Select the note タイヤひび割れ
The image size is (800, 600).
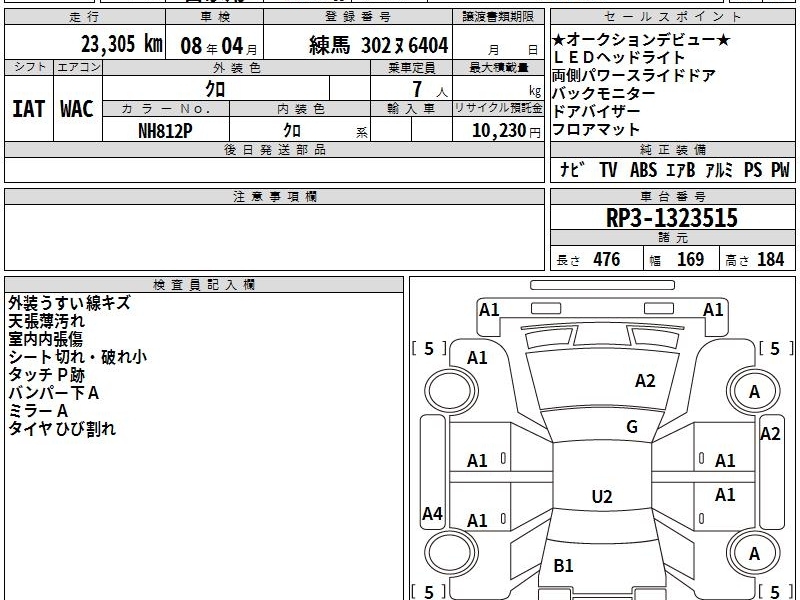tap(62, 428)
